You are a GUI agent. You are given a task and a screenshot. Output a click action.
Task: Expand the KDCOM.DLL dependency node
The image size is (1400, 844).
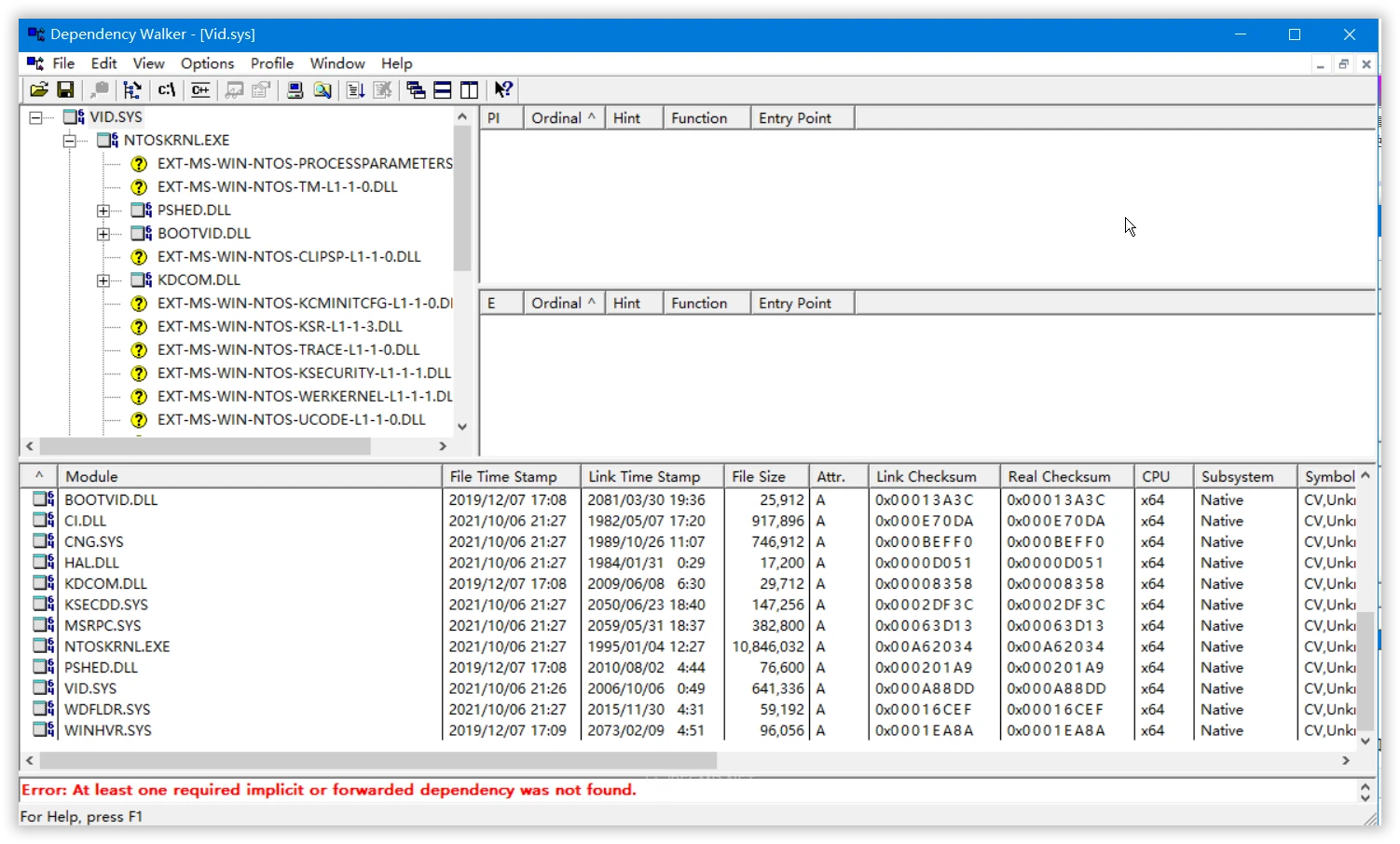(103, 279)
